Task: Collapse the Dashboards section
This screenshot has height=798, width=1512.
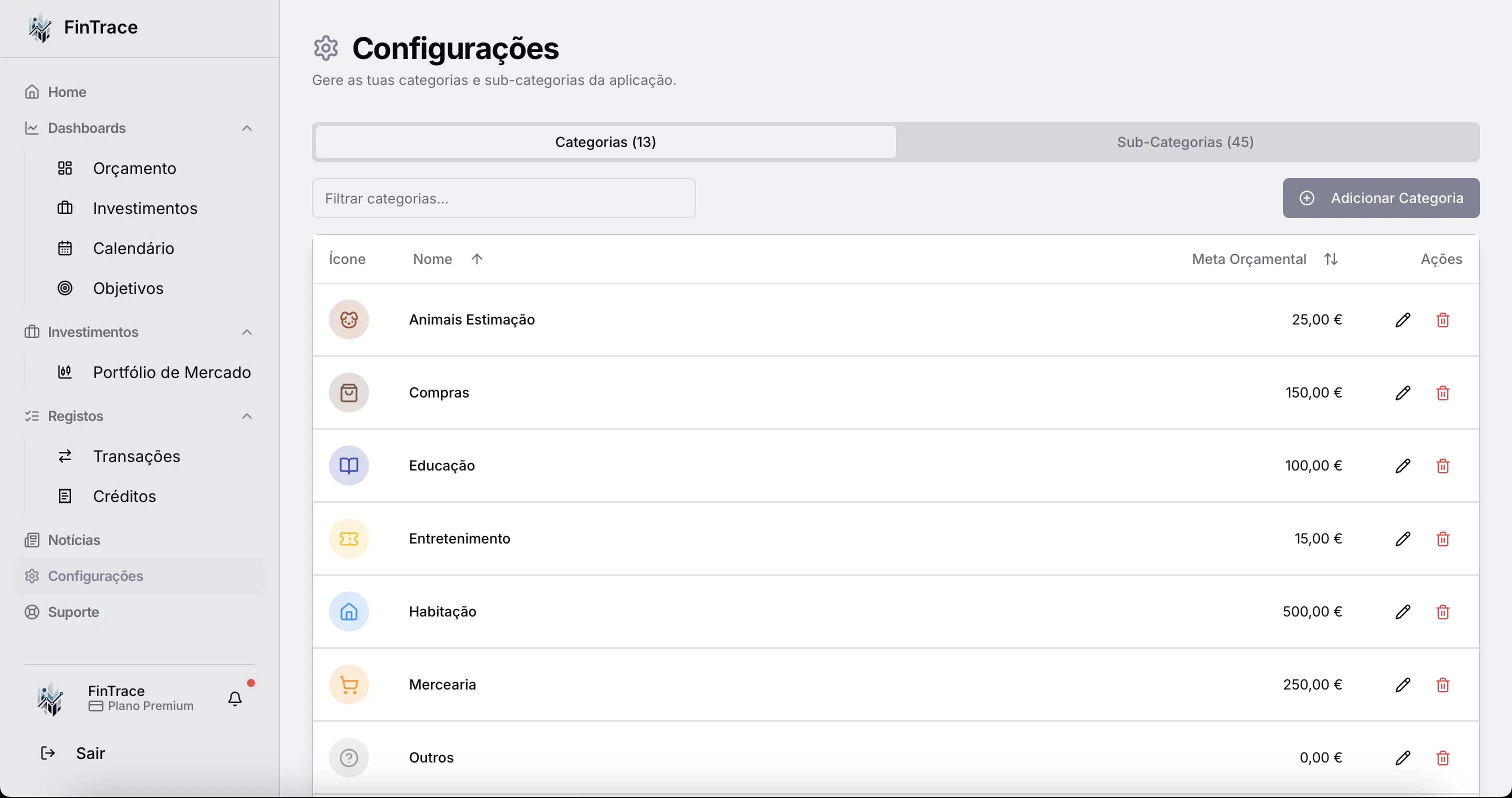Action: (x=246, y=128)
